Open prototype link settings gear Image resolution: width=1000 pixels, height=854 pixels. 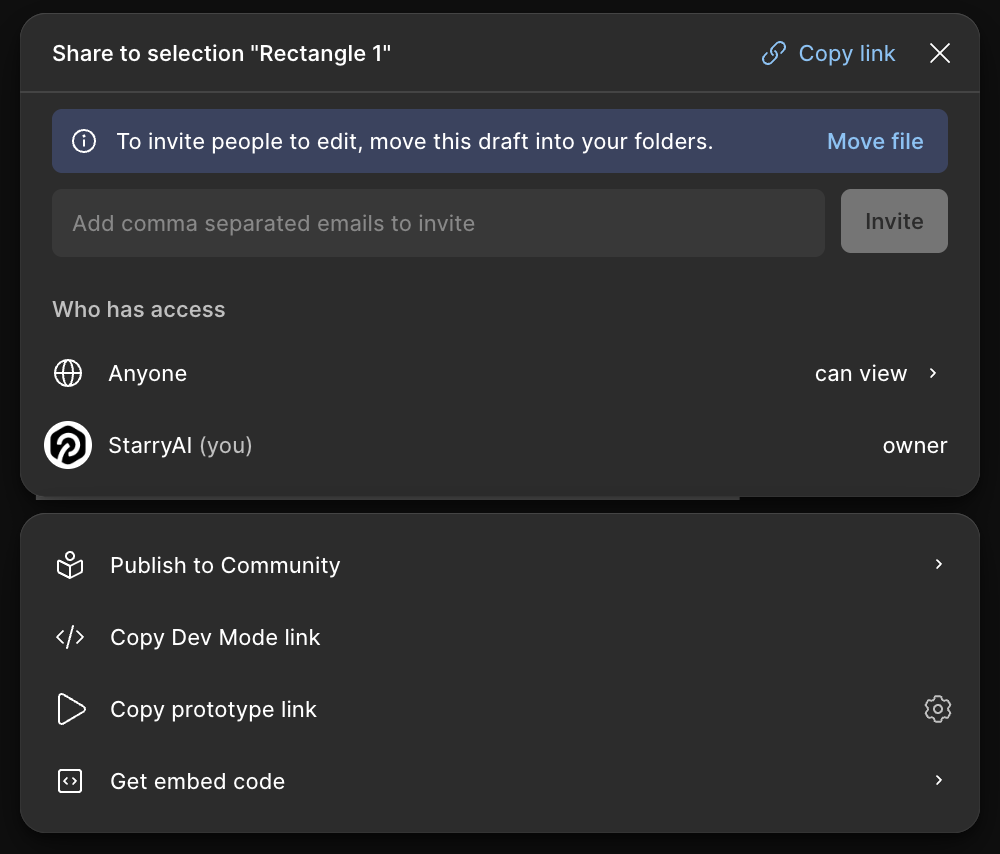pos(938,709)
